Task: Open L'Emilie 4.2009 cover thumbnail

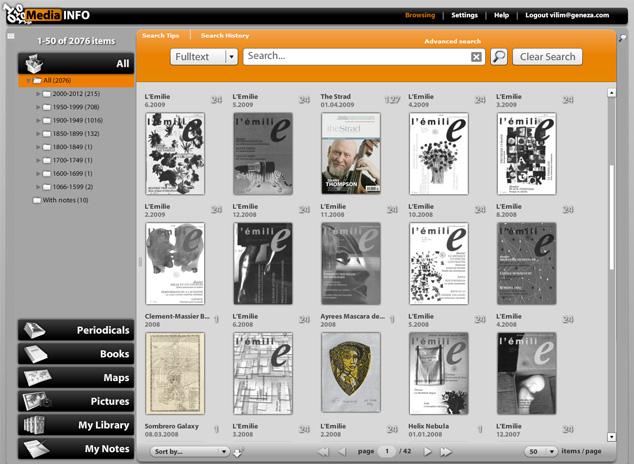Action: (439, 154)
